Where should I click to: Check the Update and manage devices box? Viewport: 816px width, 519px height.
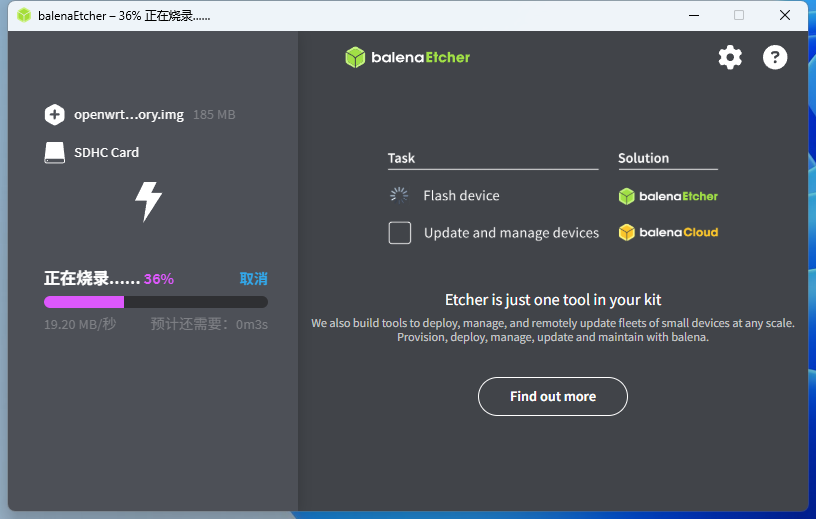click(400, 233)
